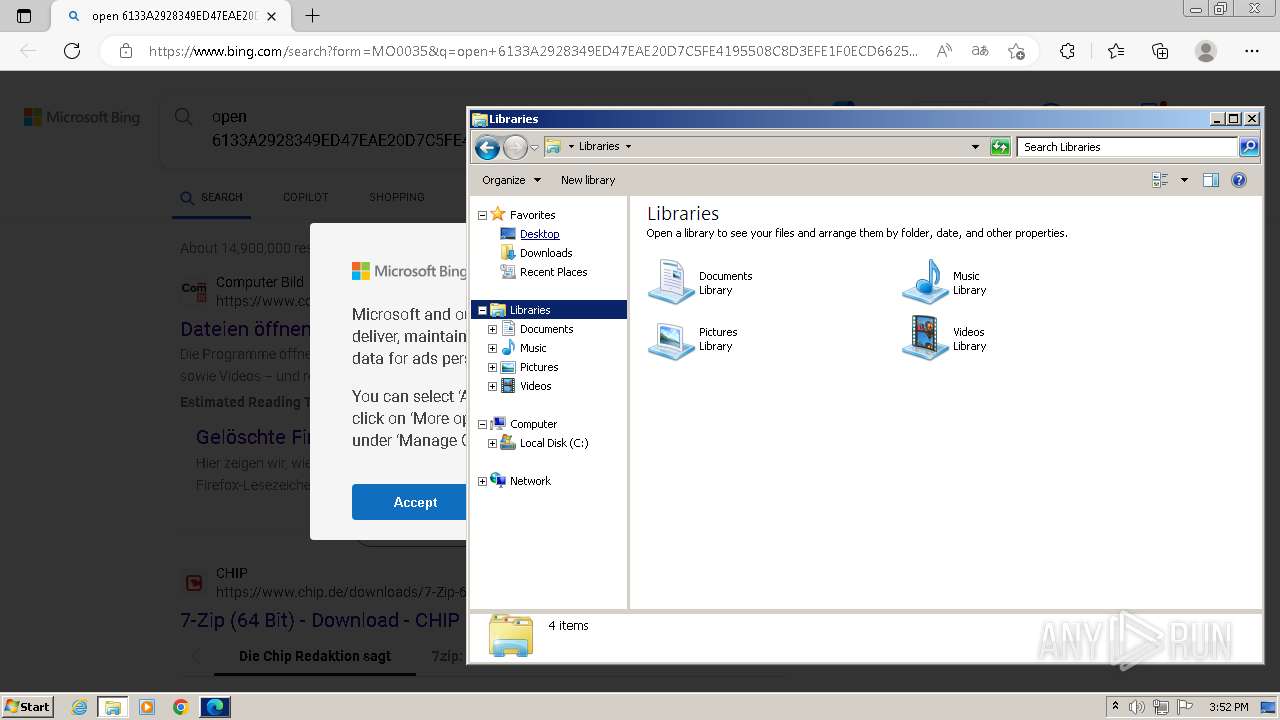Select Network in navigation pane
Screen dimensions: 1280x720
(530, 481)
